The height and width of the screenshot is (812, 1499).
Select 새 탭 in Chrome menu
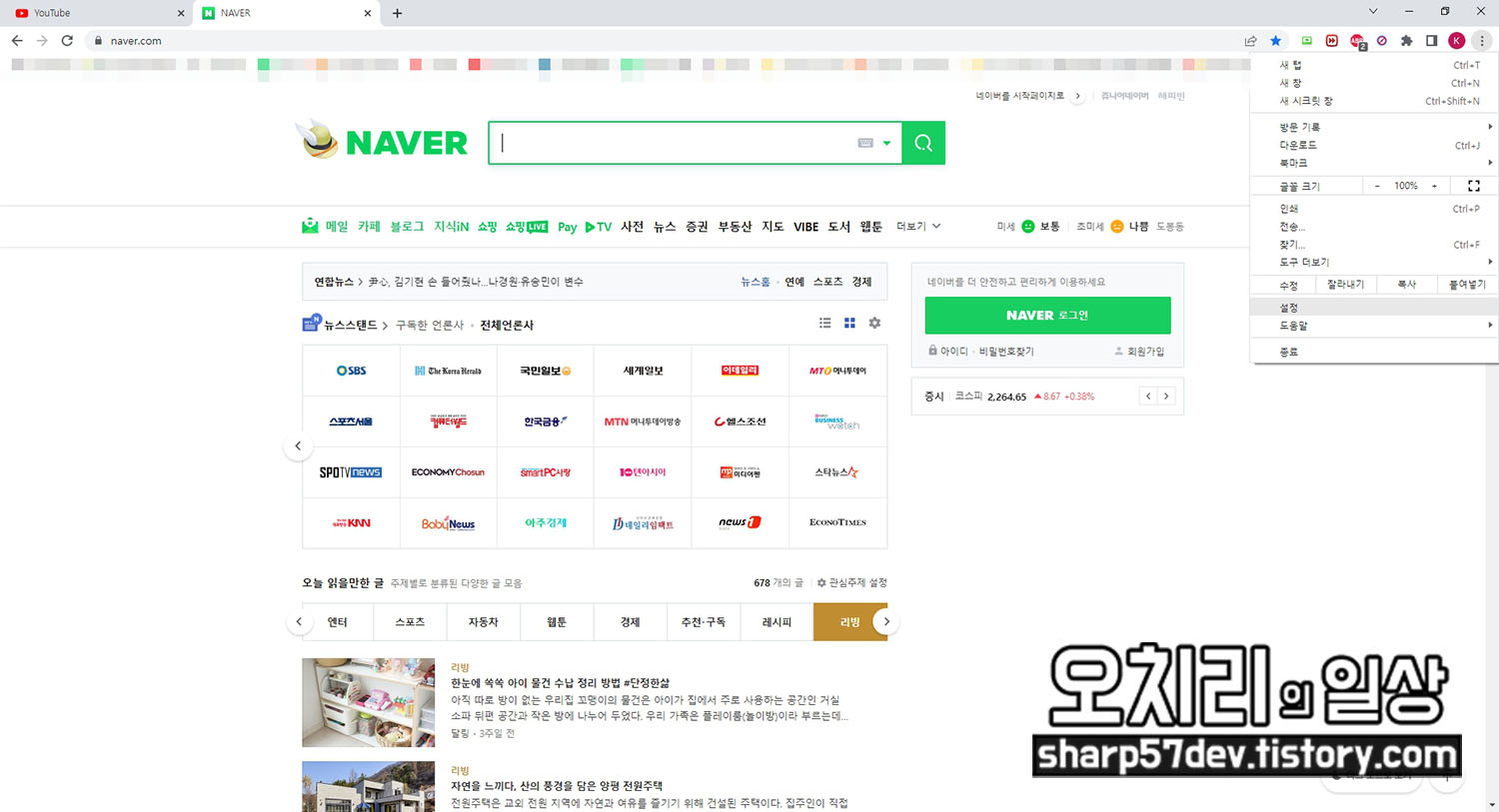[x=1374, y=65]
